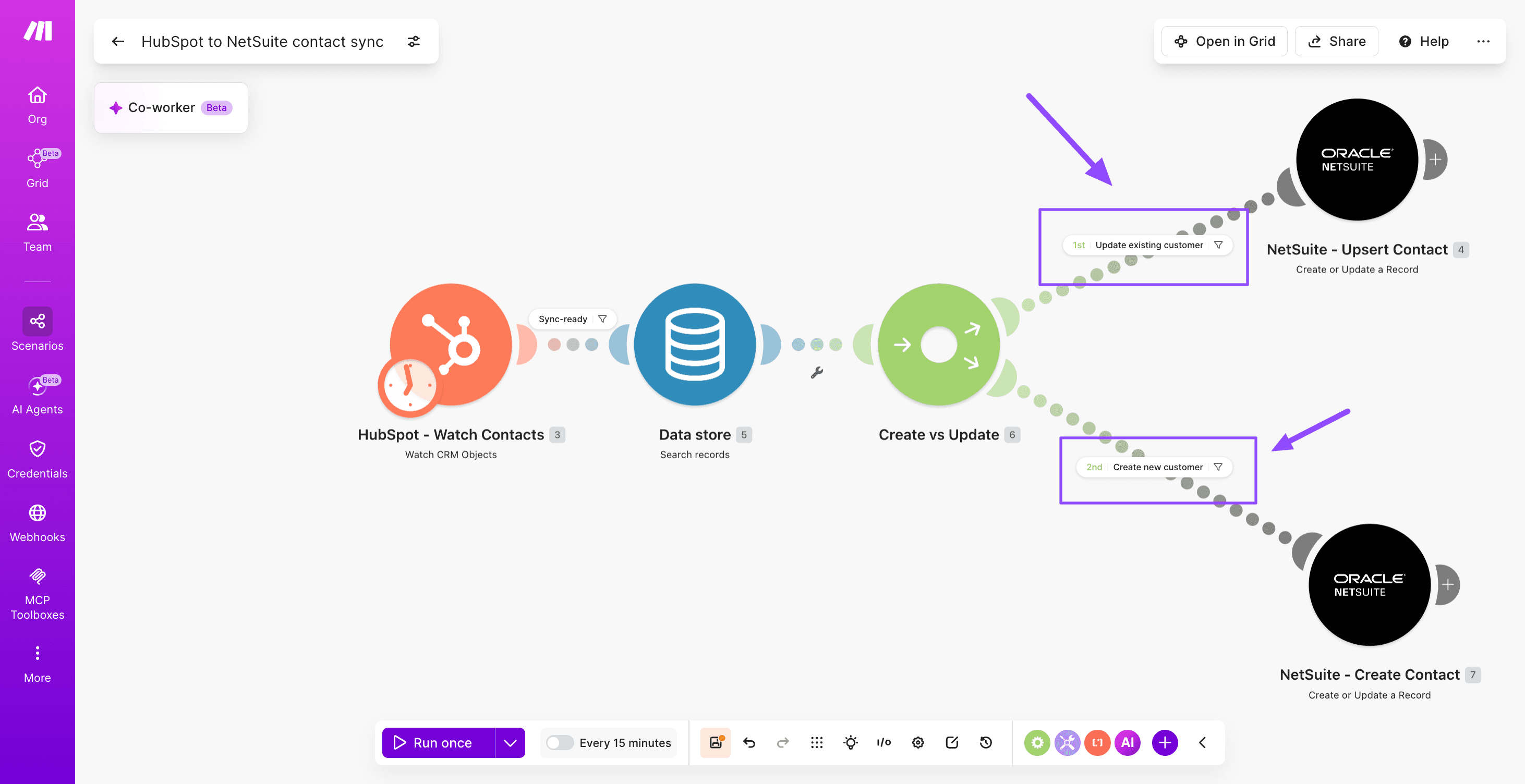Image resolution: width=1525 pixels, height=784 pixels.
Task: Click the orange text parser brackets icon
Action: point(1097,743)
